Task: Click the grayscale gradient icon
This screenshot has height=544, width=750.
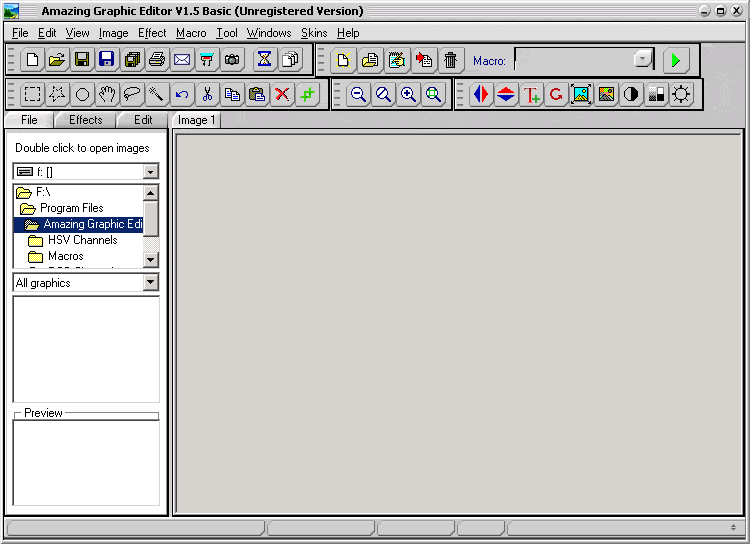Action: pos(656,94)
